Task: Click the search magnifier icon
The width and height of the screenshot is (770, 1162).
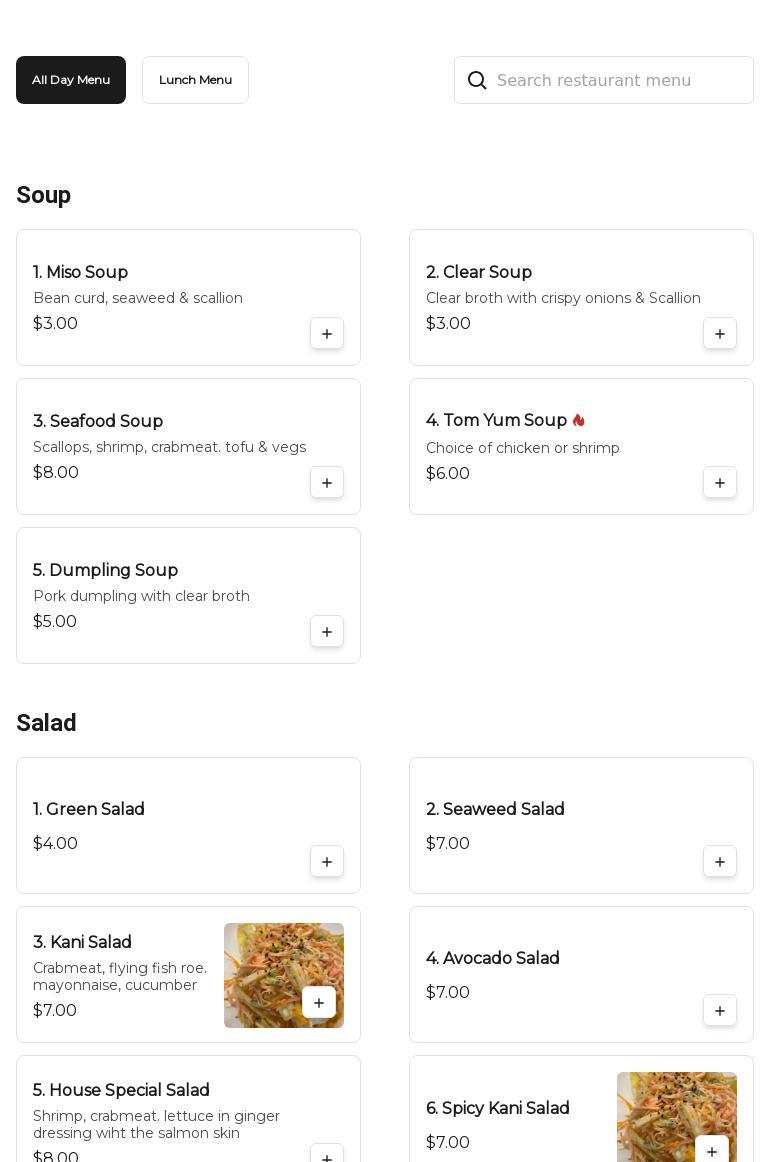Action: click(x=477, y=81)
